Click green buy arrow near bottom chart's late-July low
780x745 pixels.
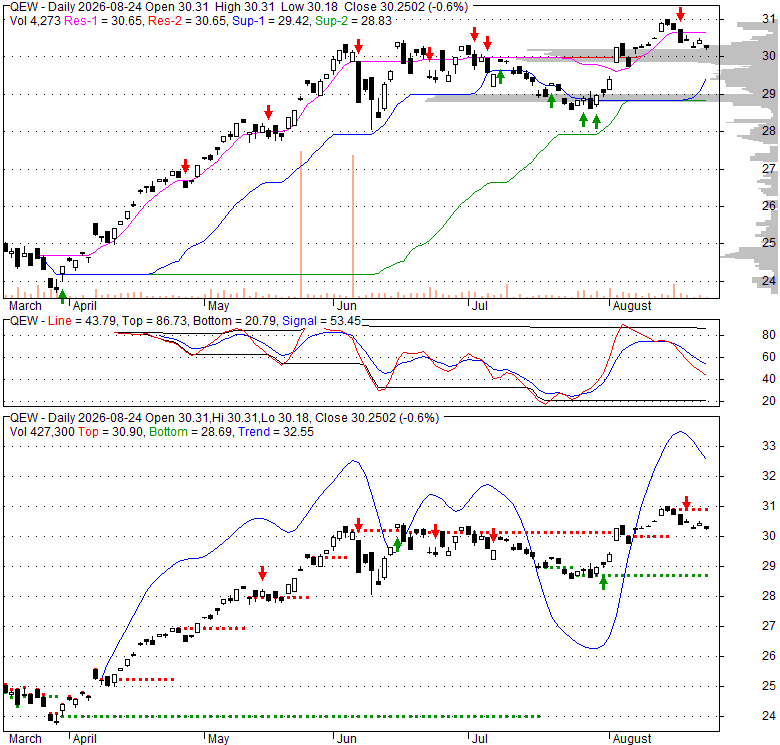(x=603, y=582)
